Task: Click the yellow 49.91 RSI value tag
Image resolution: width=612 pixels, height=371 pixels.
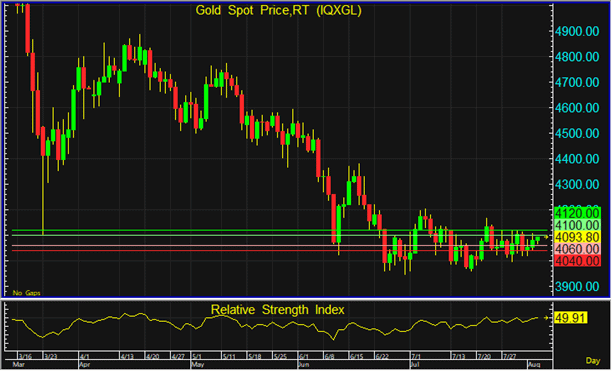Action: coord(571,318)
